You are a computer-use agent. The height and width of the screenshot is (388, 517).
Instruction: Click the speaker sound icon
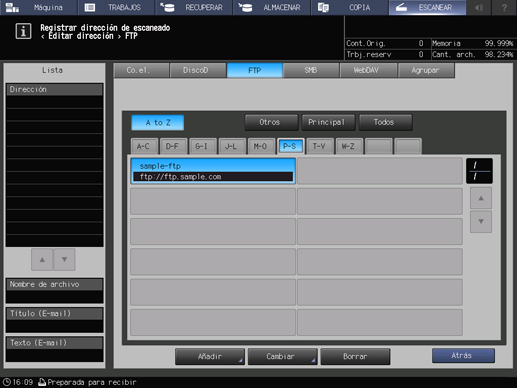479,7
